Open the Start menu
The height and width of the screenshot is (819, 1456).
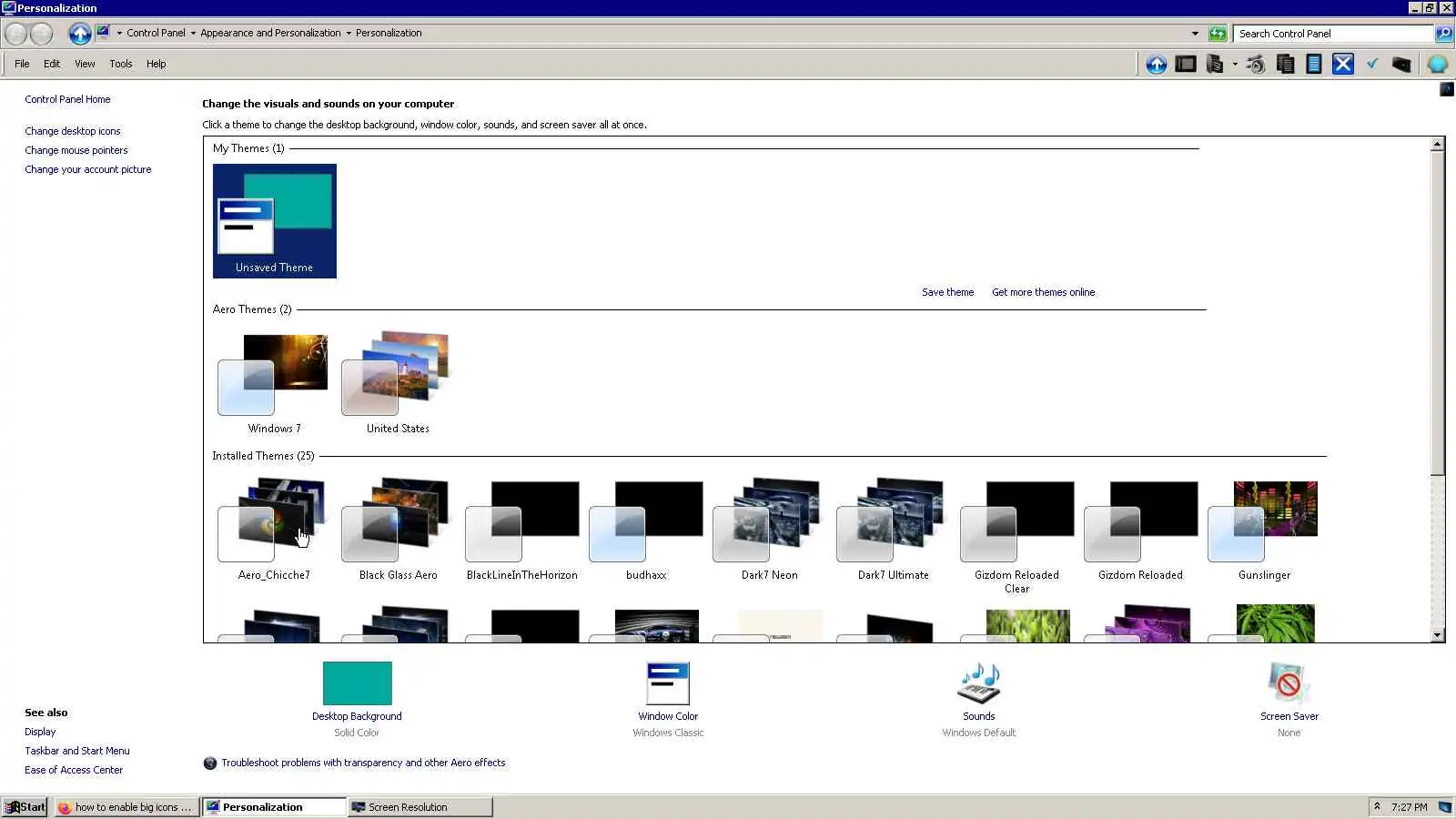pyautogui.click(x=25, y=807)
